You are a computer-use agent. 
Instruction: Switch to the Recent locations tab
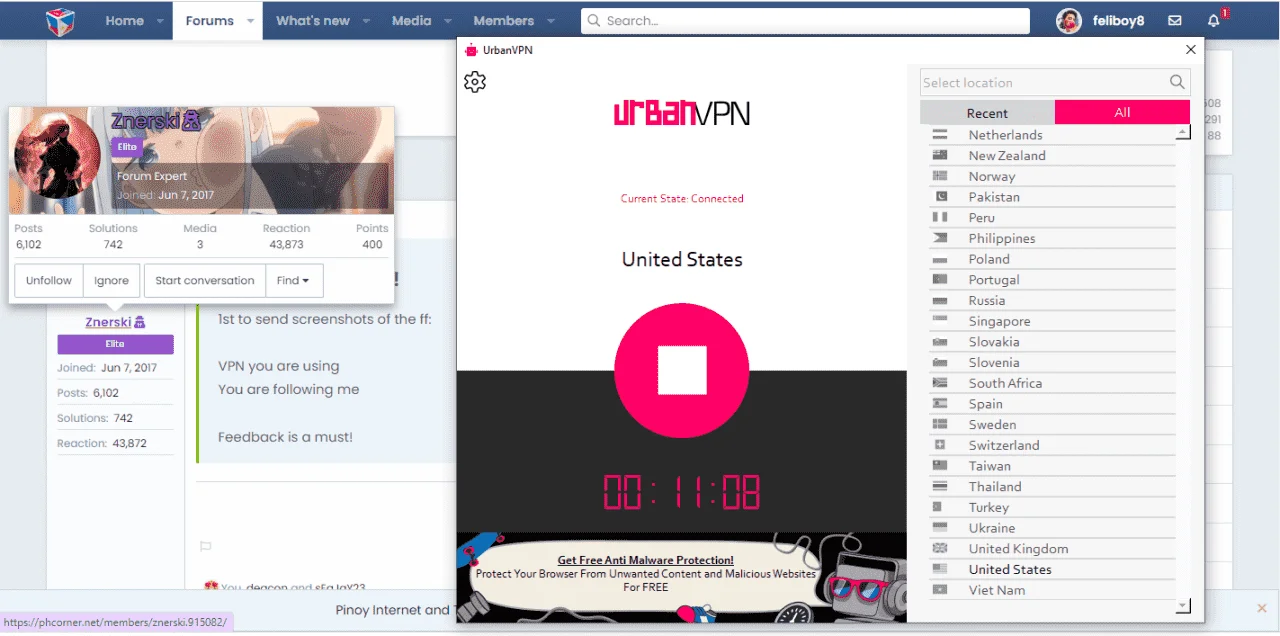tap(987, 113)
